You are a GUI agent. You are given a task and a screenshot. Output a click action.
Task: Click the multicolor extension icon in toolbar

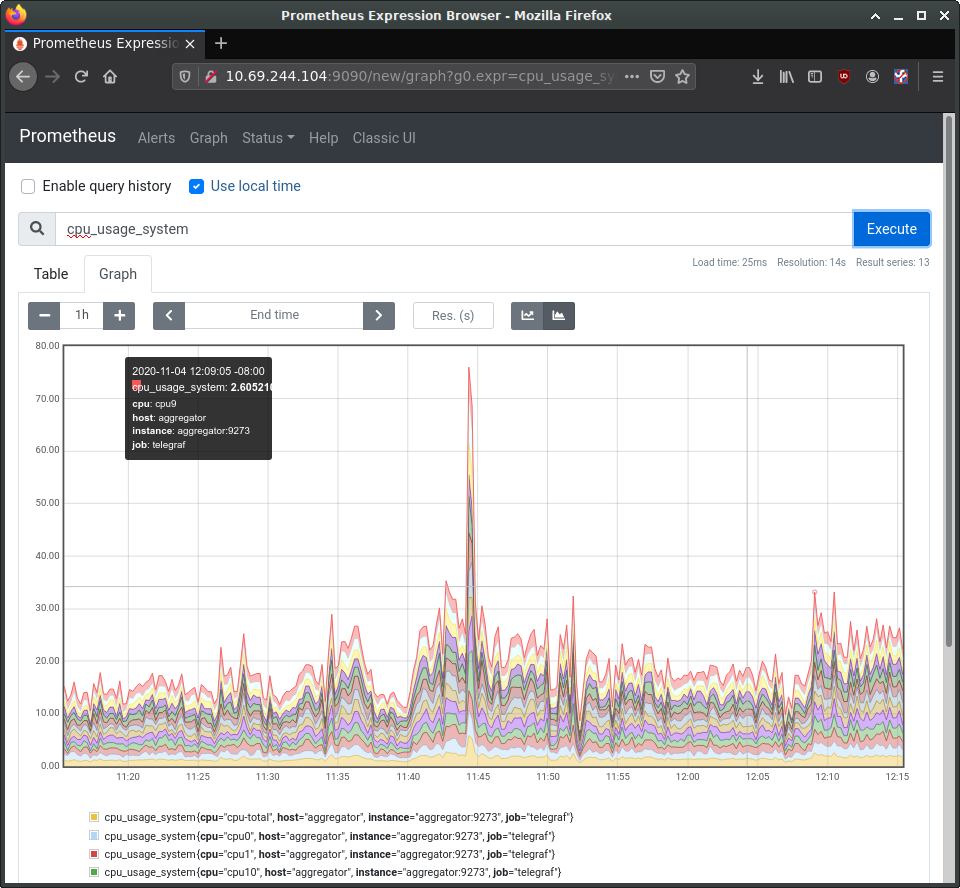click(901, 77)
